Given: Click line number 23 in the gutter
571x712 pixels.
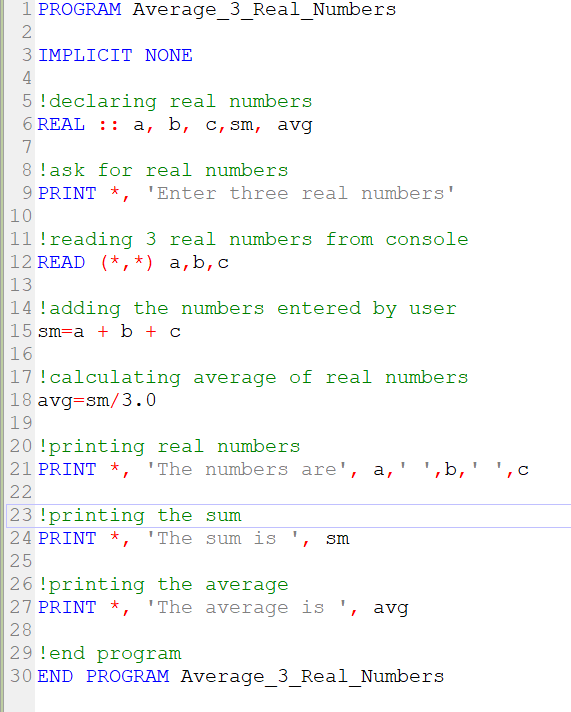Looking at the screenshot, I should 21,515.
